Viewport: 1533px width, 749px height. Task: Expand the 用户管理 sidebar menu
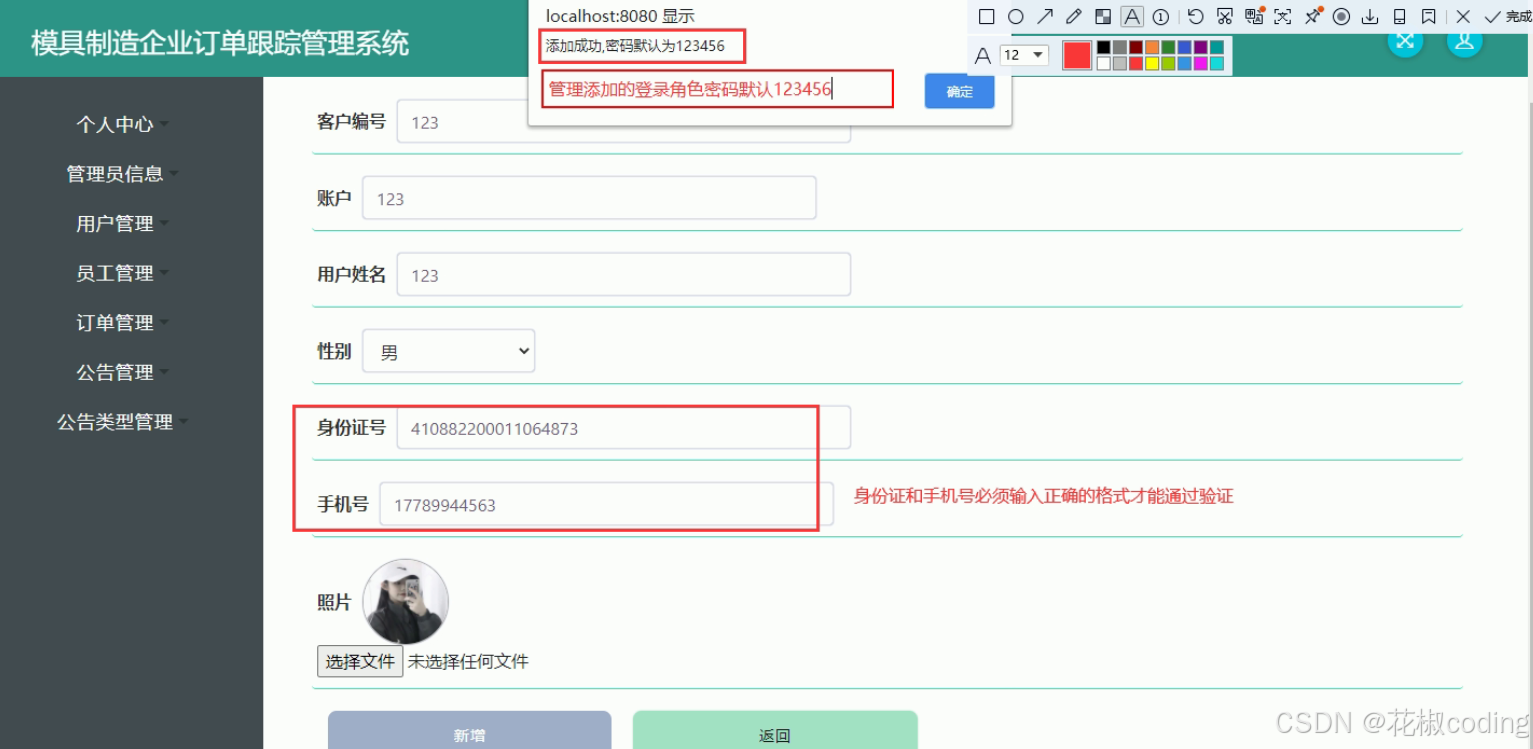(113, 223)
